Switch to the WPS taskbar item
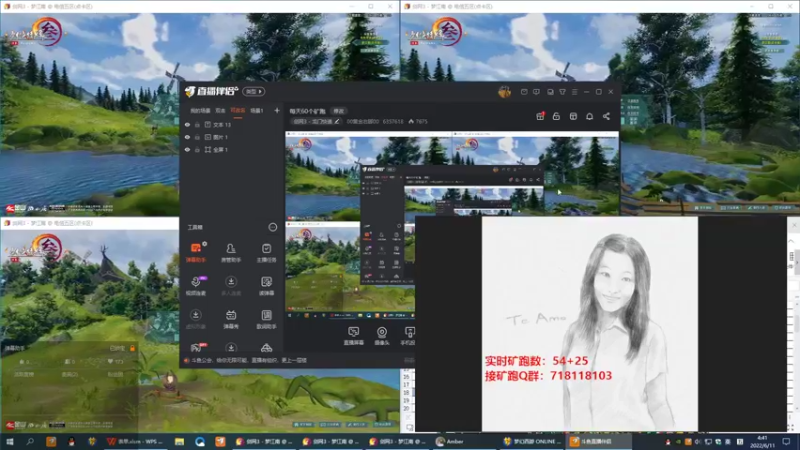The image size is (800, 450). point(134,441)
